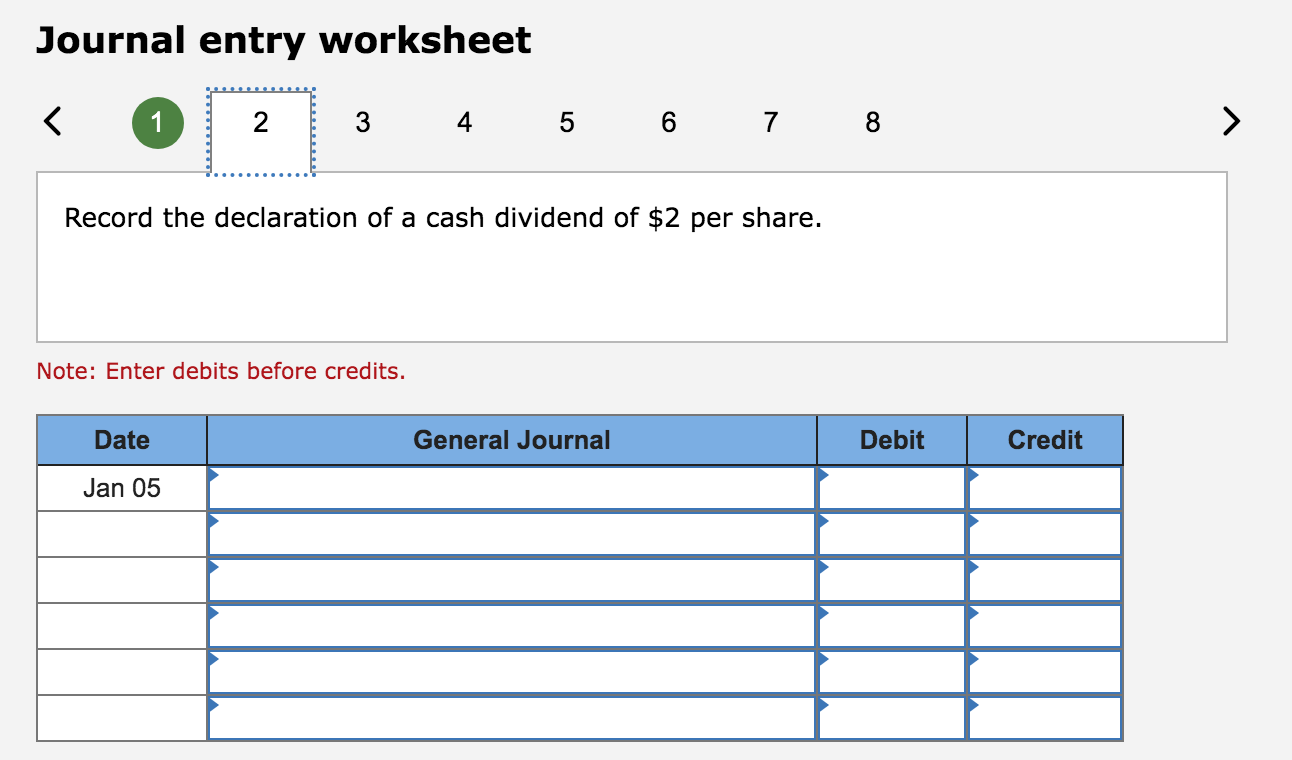Click the 'Note: Enter debits before credits.' text

221,372
